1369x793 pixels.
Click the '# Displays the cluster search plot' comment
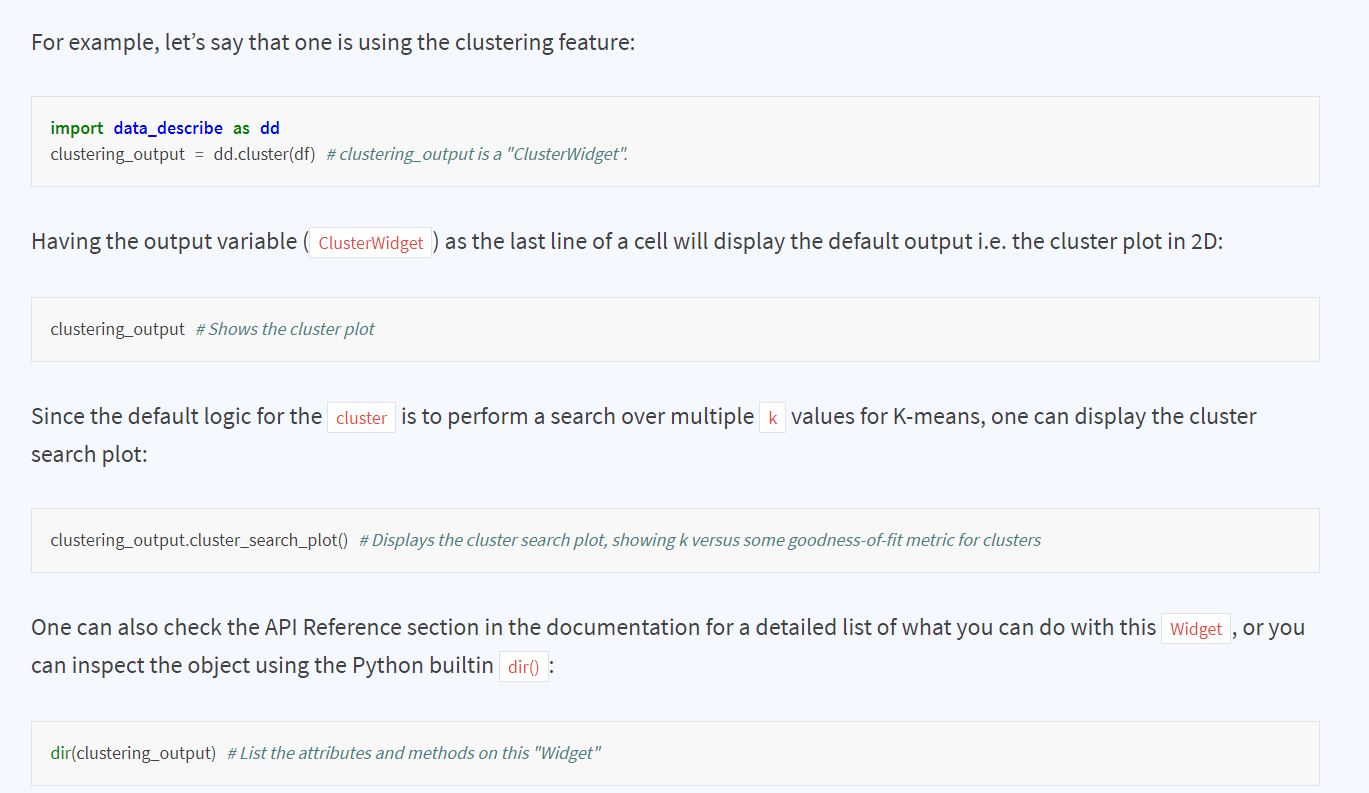coord(700,540)
